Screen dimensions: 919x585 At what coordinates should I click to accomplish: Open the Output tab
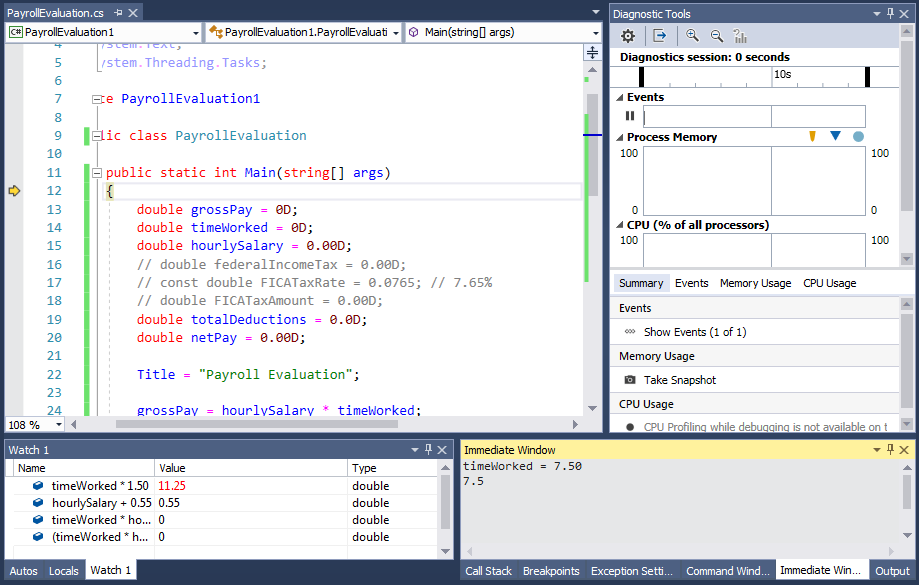pyautogui.click(x=892, y=571)
